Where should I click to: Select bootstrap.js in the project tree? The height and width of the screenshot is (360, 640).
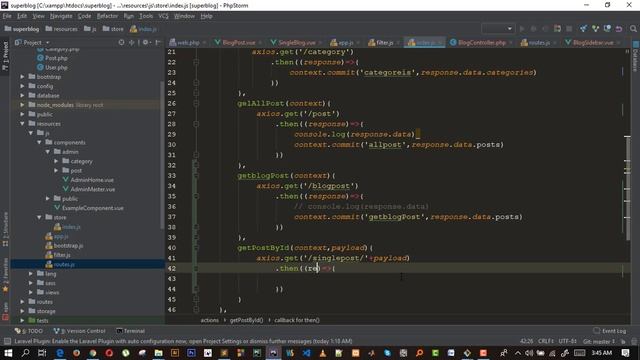click(x=68, y=246)
